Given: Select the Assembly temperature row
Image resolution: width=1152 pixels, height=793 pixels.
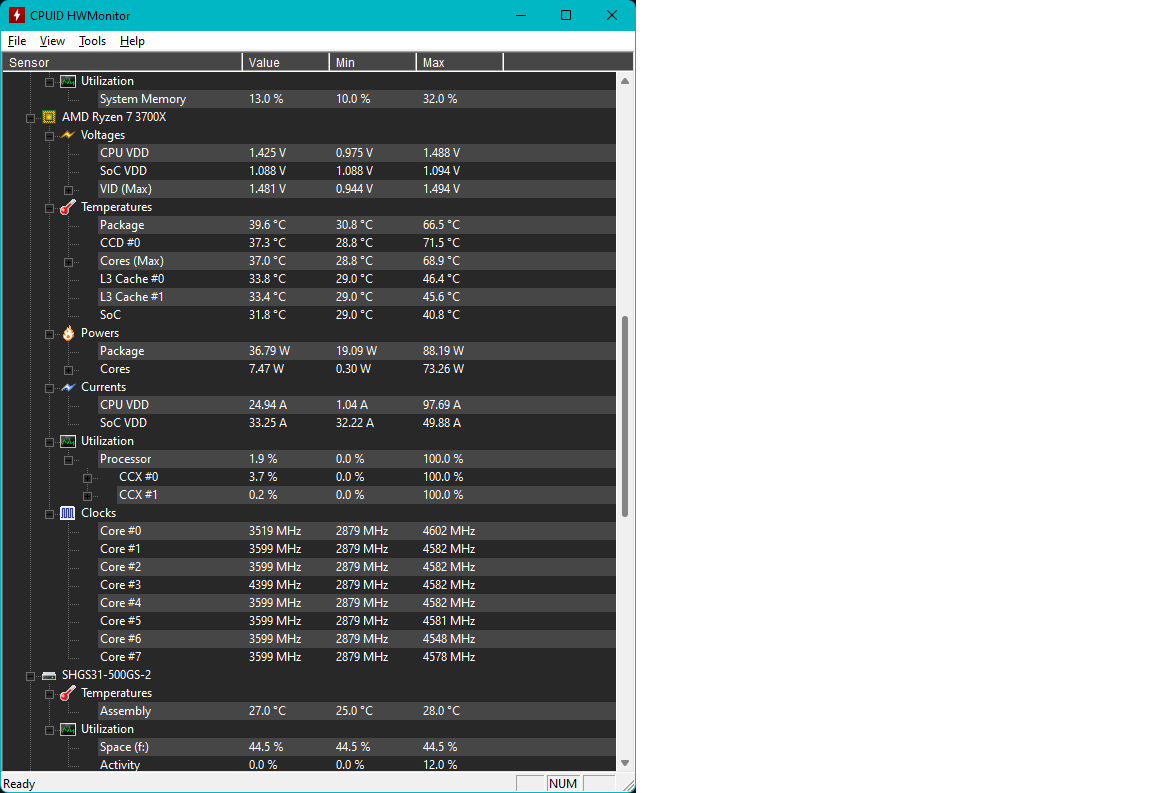Looking at the screenshot, I should (356, 711).
